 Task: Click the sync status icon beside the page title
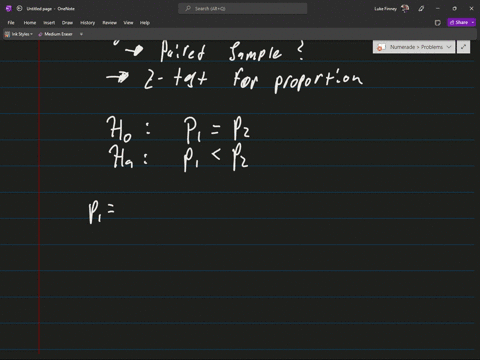19,9
